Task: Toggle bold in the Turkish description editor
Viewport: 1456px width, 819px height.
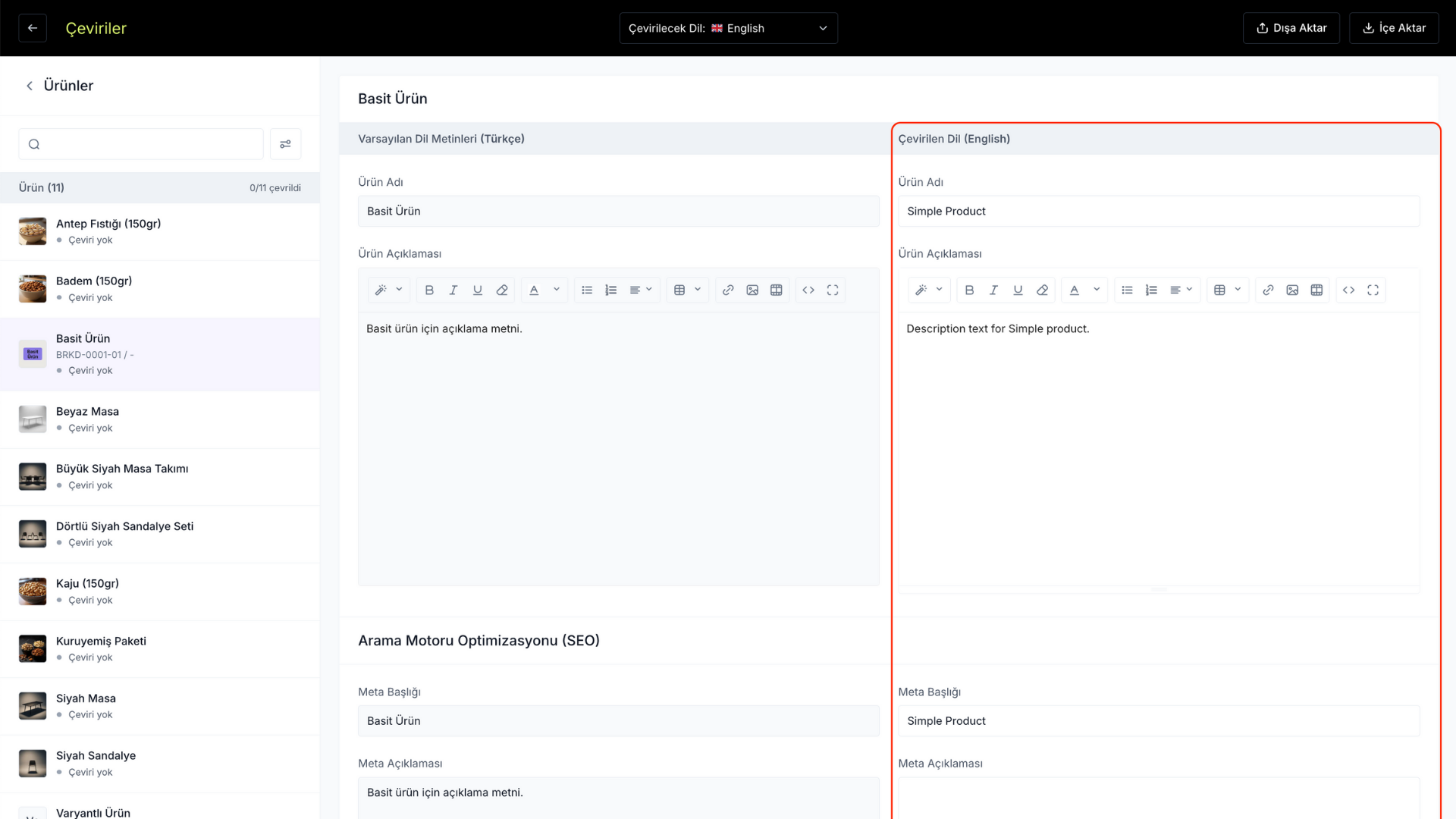Action: pyautogui.click(x=429, y=290)
